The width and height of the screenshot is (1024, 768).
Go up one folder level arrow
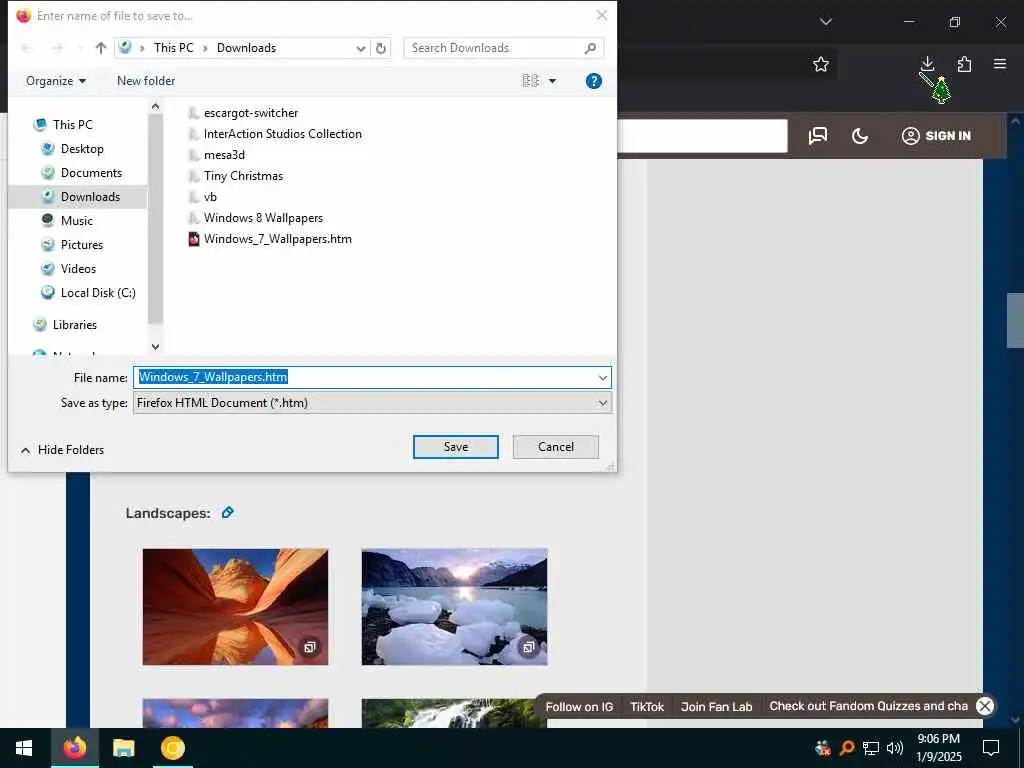(x=101, y=48)
